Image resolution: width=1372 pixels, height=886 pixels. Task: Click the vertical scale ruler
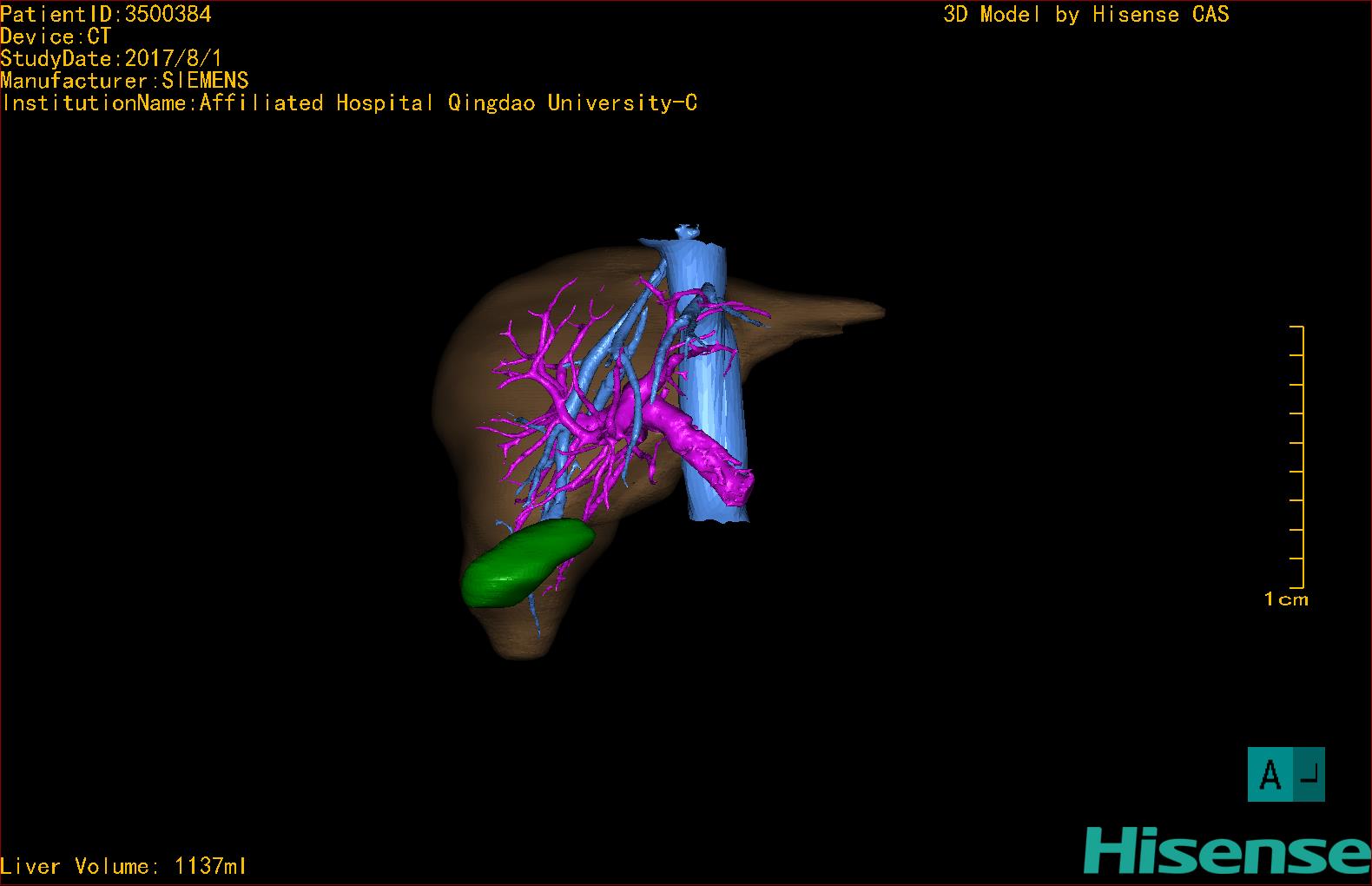point(1297,457)
